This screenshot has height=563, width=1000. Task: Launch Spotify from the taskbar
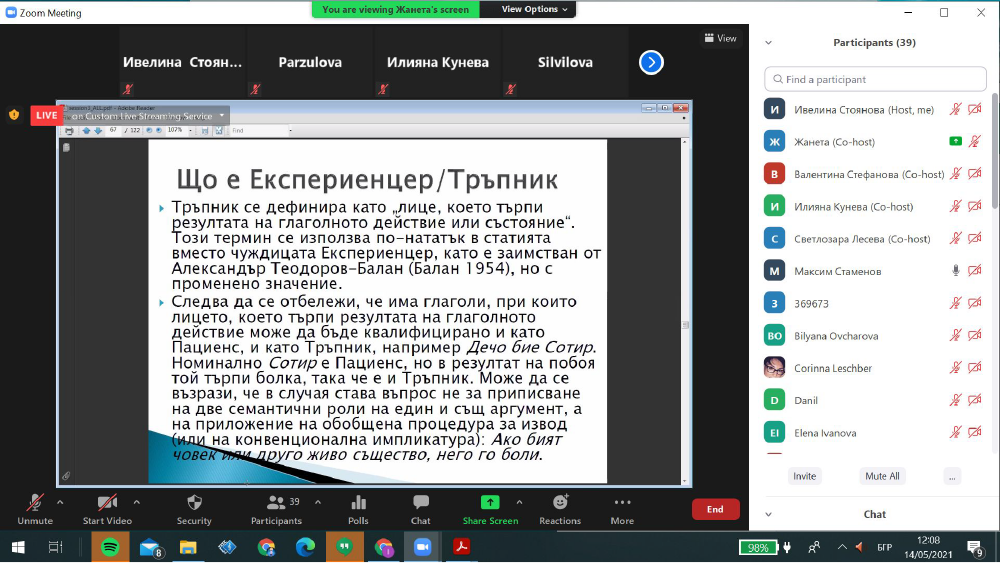pyautogui.click(x=110, y=547)
